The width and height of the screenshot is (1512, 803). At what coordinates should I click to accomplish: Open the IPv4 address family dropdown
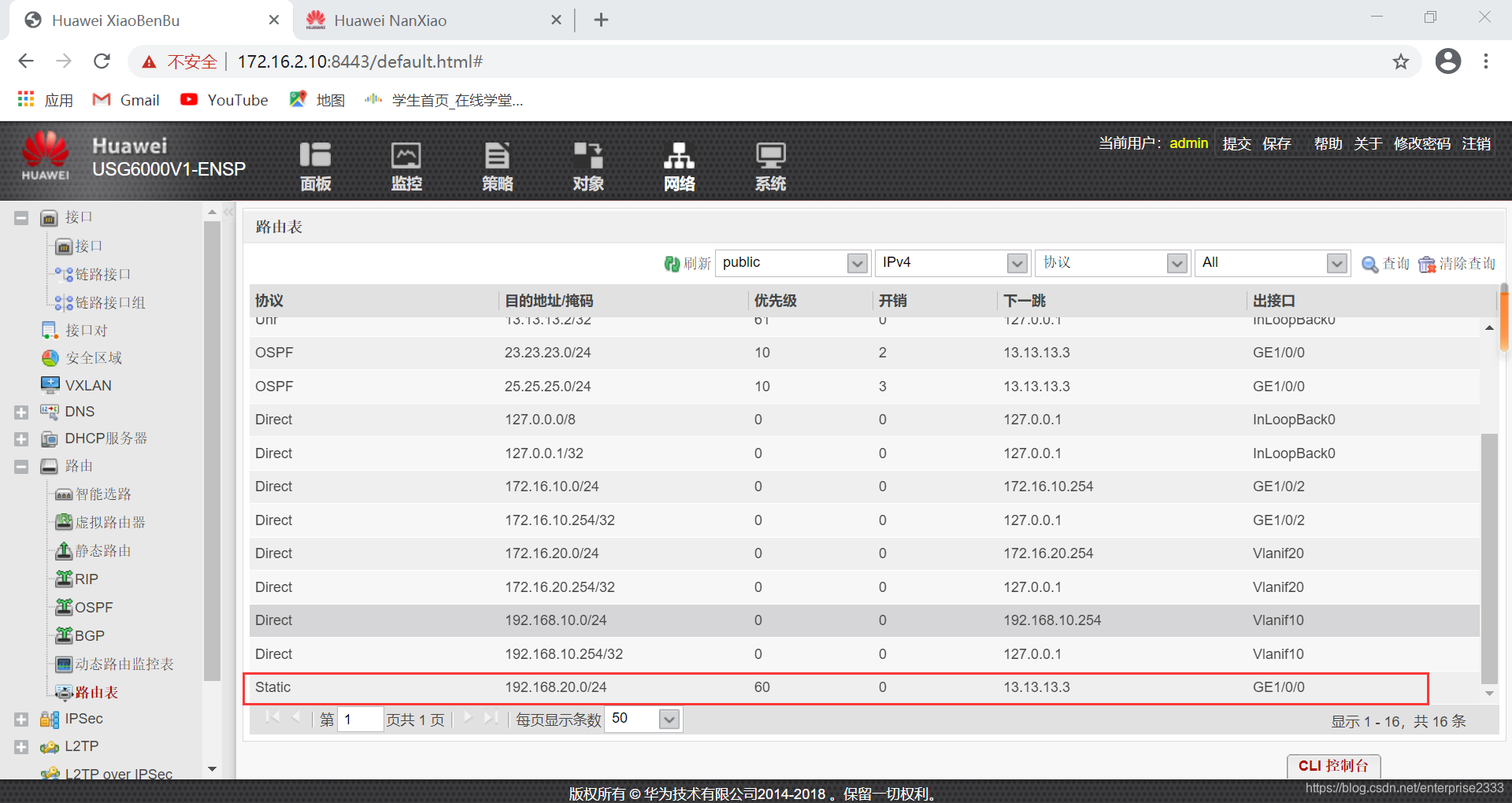1017,263
